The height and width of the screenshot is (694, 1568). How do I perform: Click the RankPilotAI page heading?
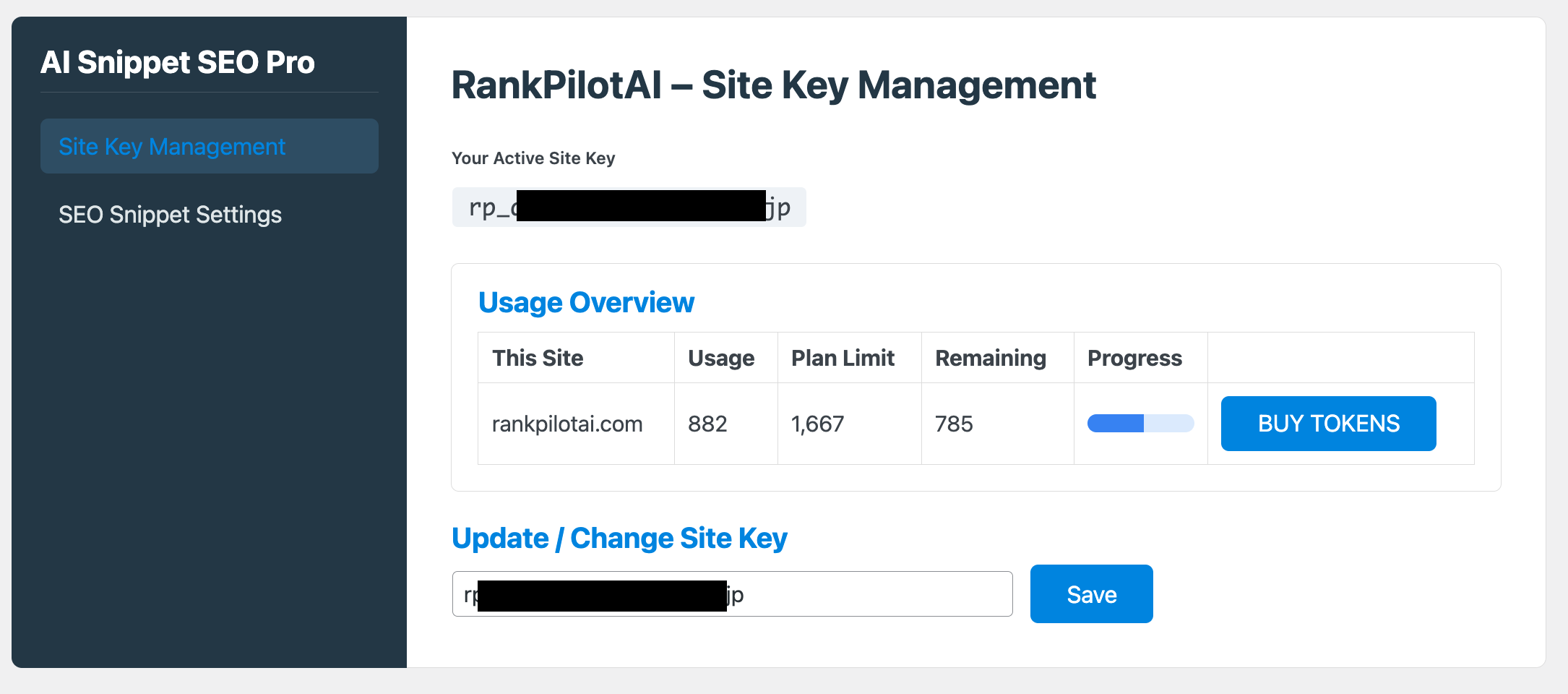tap(773, 85)
